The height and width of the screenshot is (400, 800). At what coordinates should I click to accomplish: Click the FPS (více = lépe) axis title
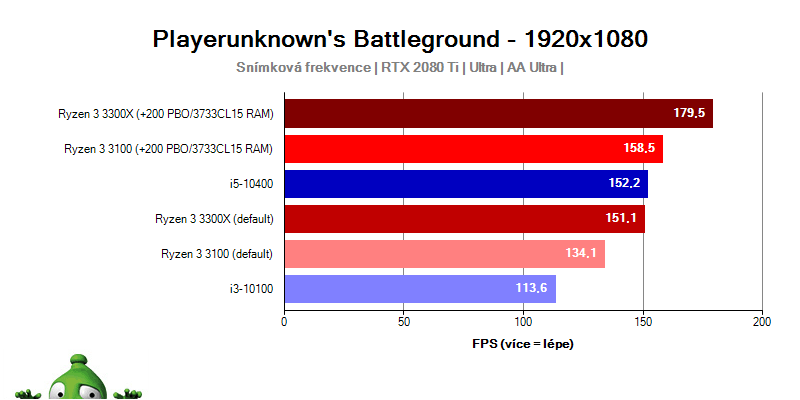tap(523, 345)
